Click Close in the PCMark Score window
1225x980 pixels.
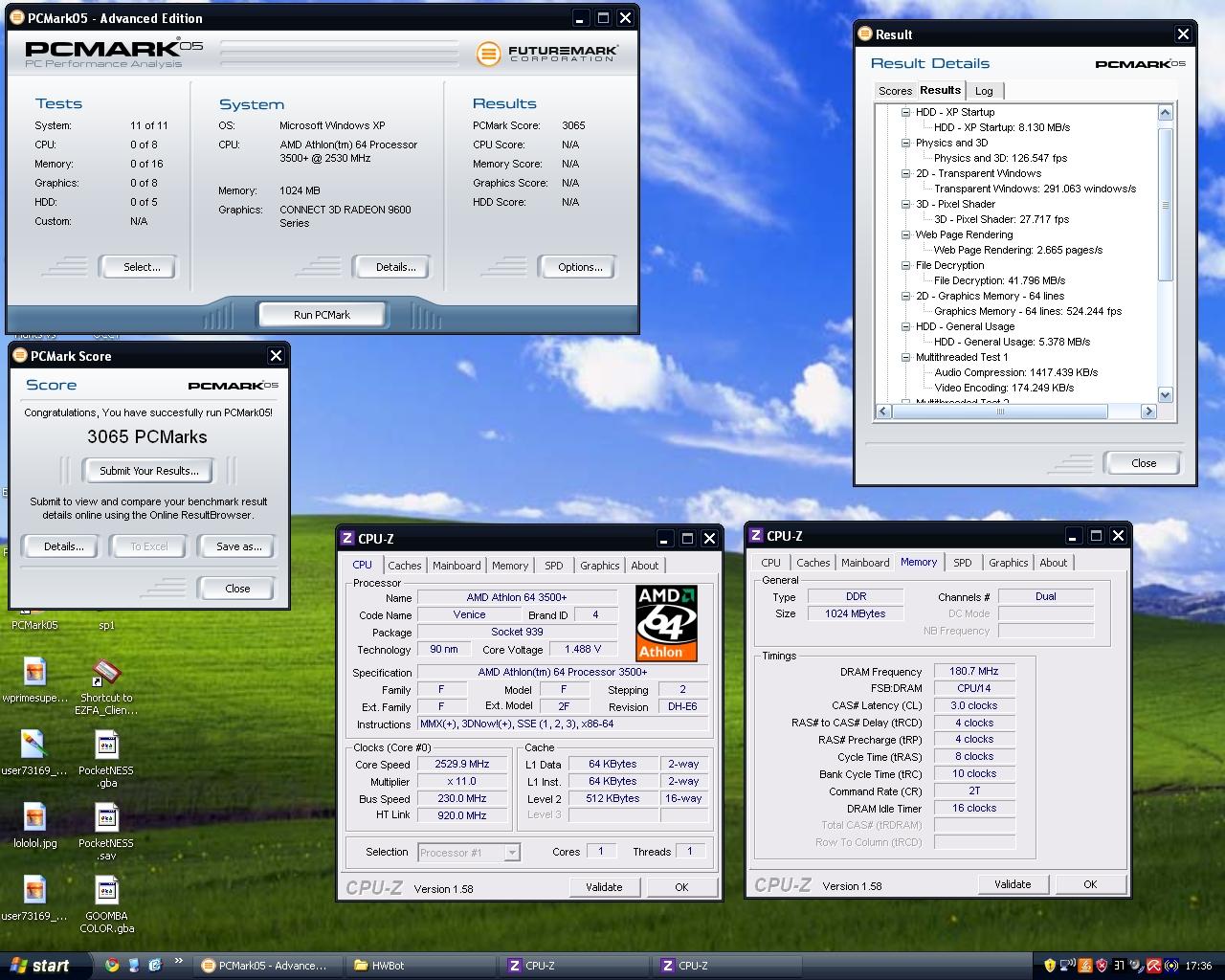click(237, 589)
